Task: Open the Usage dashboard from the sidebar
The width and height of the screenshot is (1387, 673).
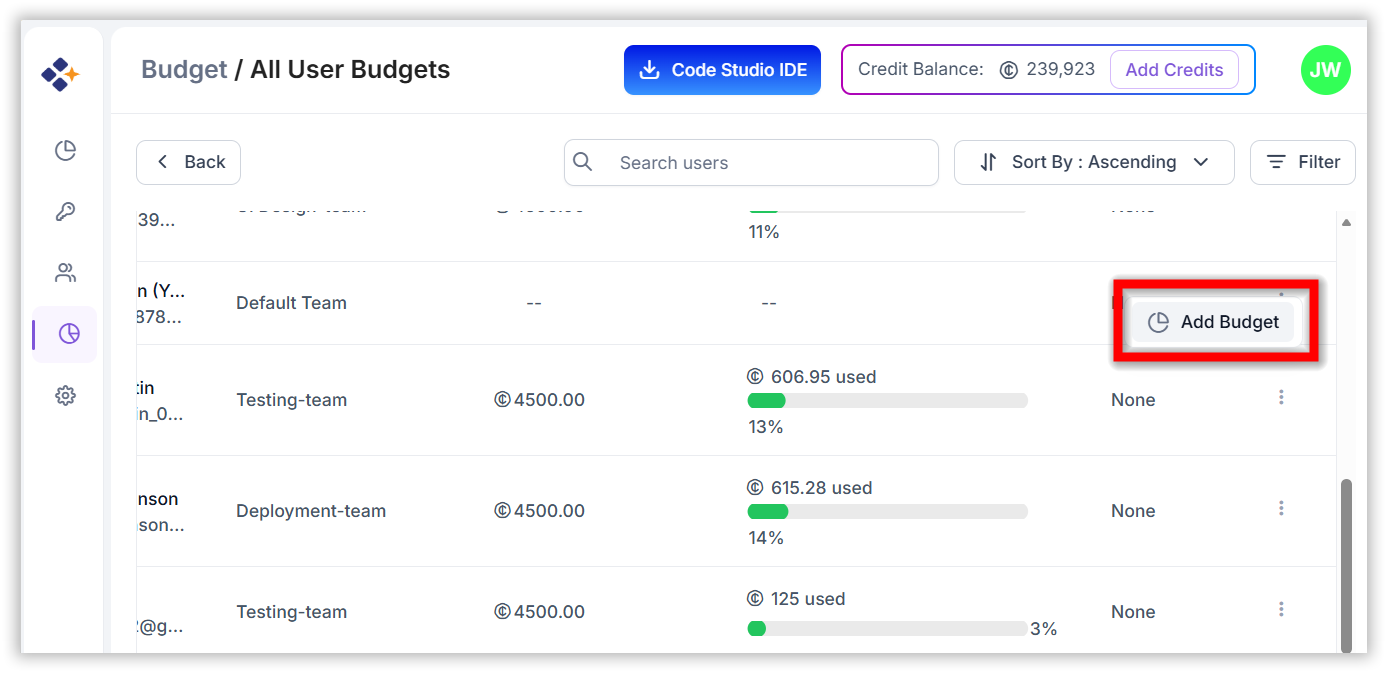Action: [x=64, y=150]
